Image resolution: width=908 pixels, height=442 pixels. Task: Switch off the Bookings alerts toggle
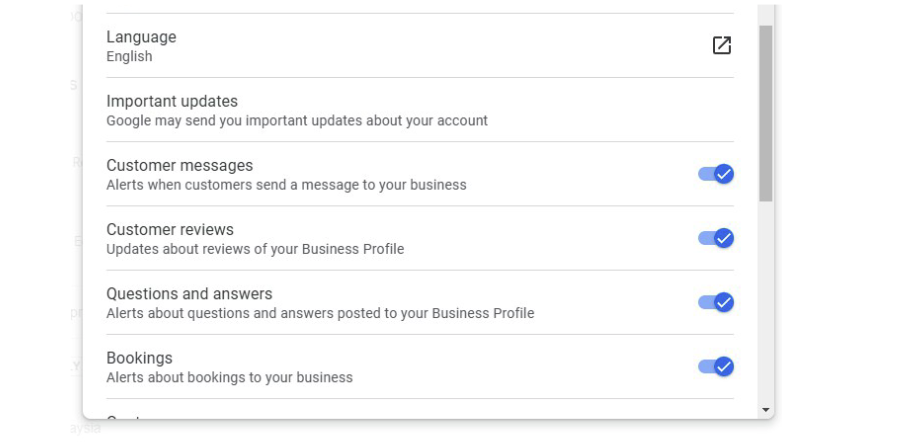tap(716, 366)
